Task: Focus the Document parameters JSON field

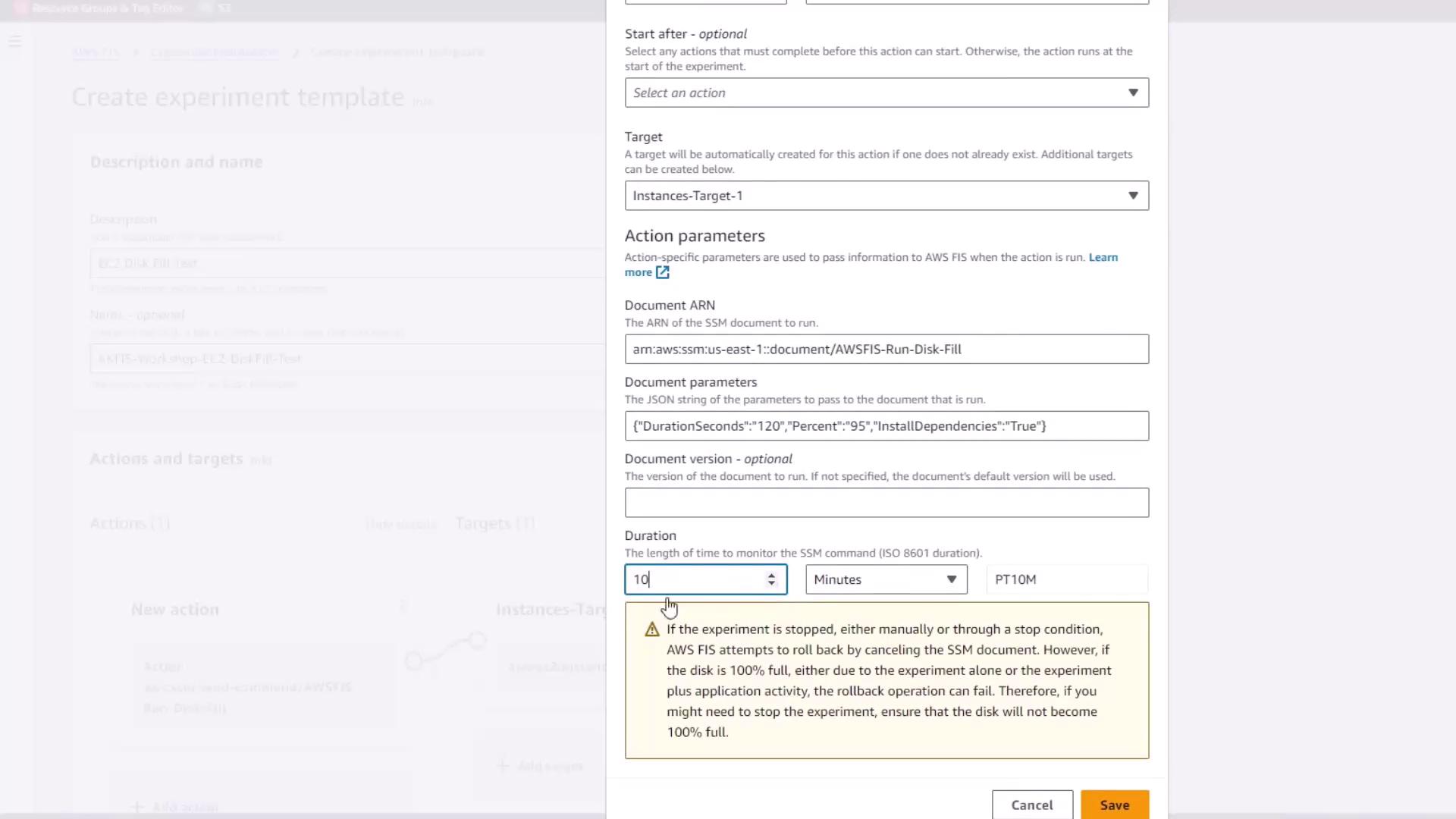Action: (x=886, y=426)
